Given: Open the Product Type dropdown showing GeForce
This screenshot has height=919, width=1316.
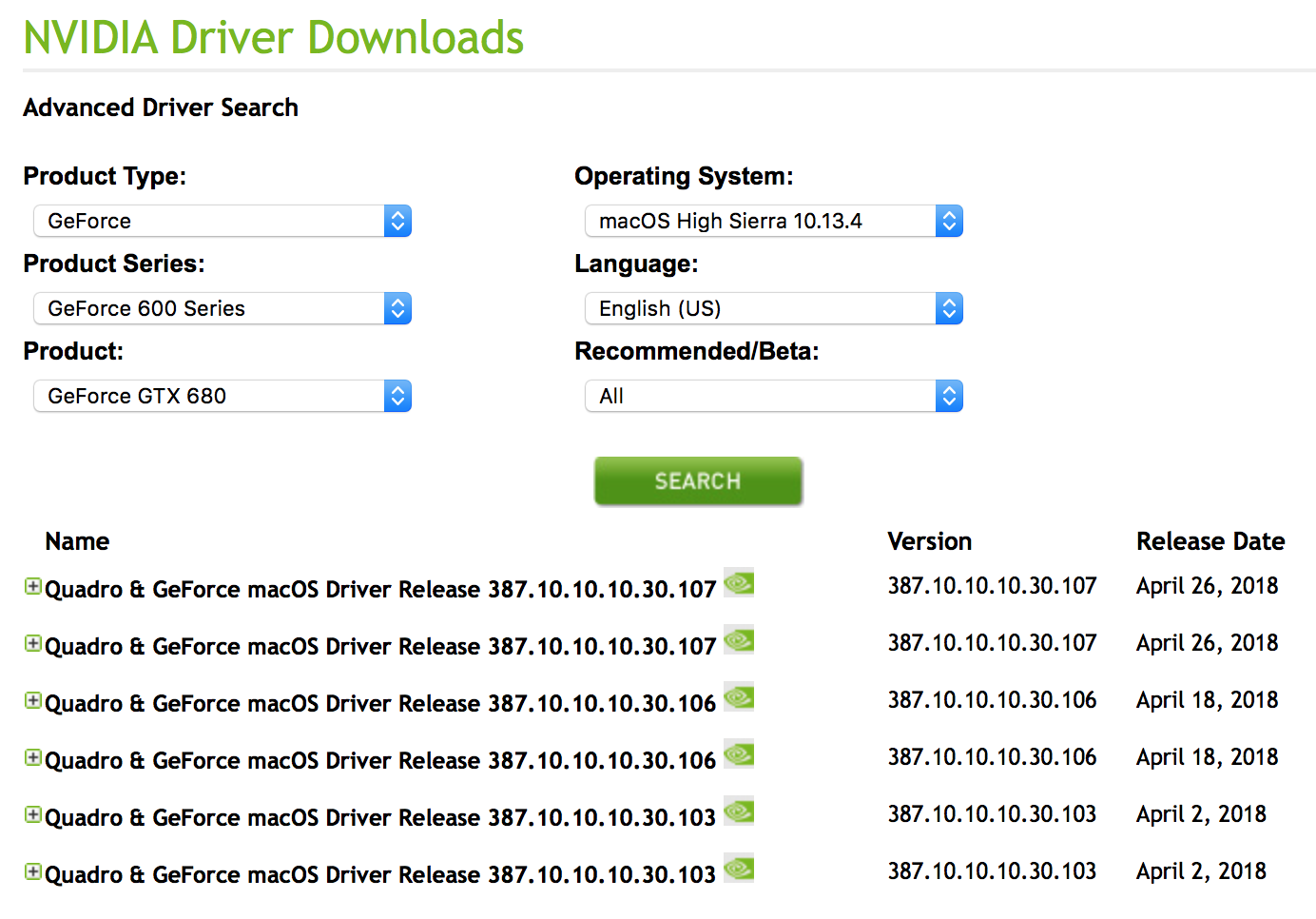Looking at the screenshot, I should tap(223, 221).
